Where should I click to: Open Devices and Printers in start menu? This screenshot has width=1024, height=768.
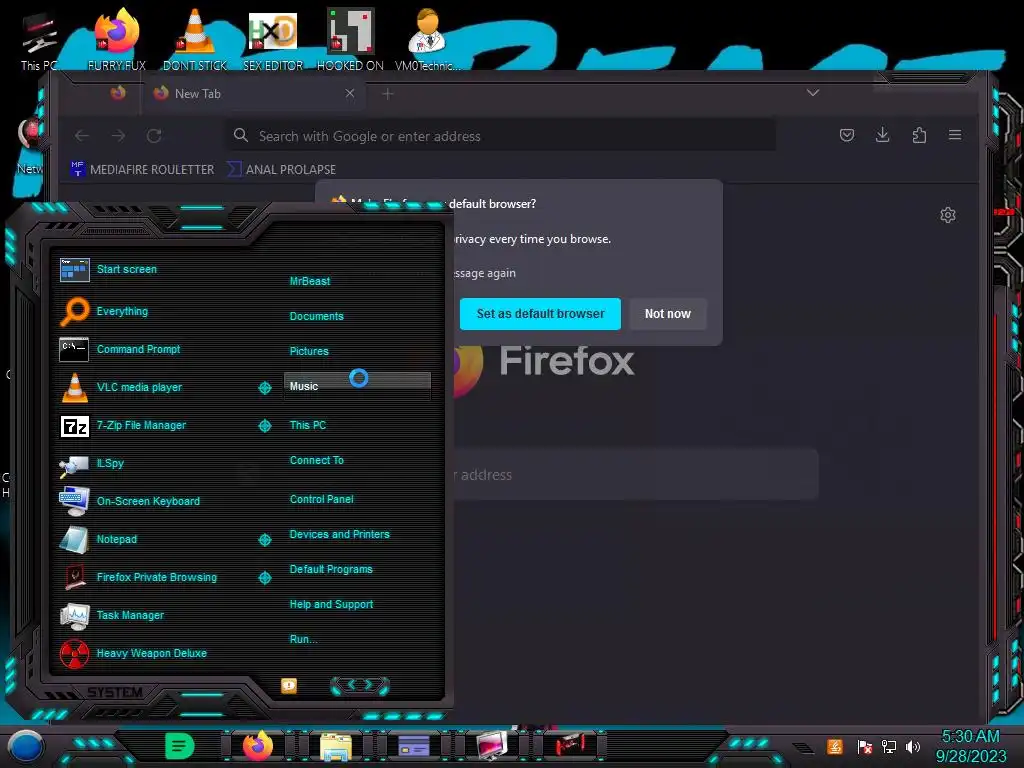(x=340, y=534)
